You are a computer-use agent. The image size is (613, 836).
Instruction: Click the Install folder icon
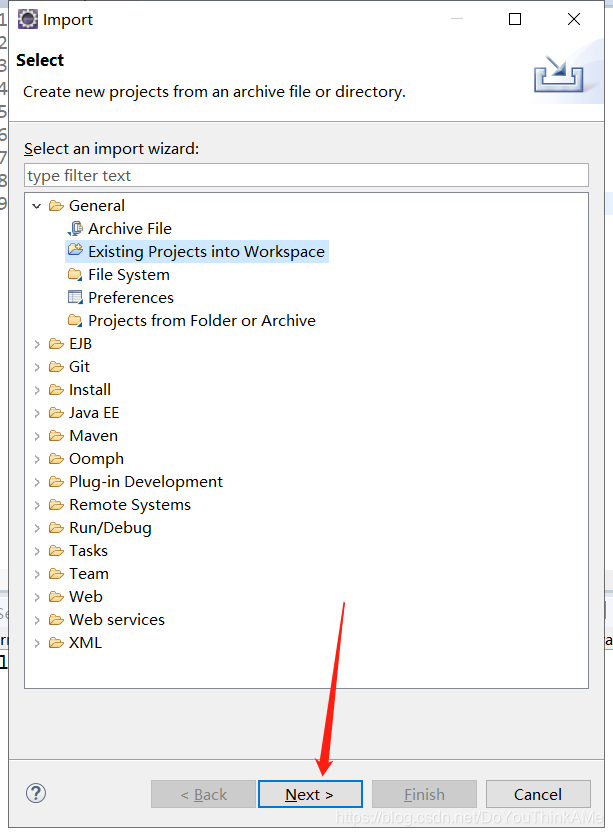56,390
